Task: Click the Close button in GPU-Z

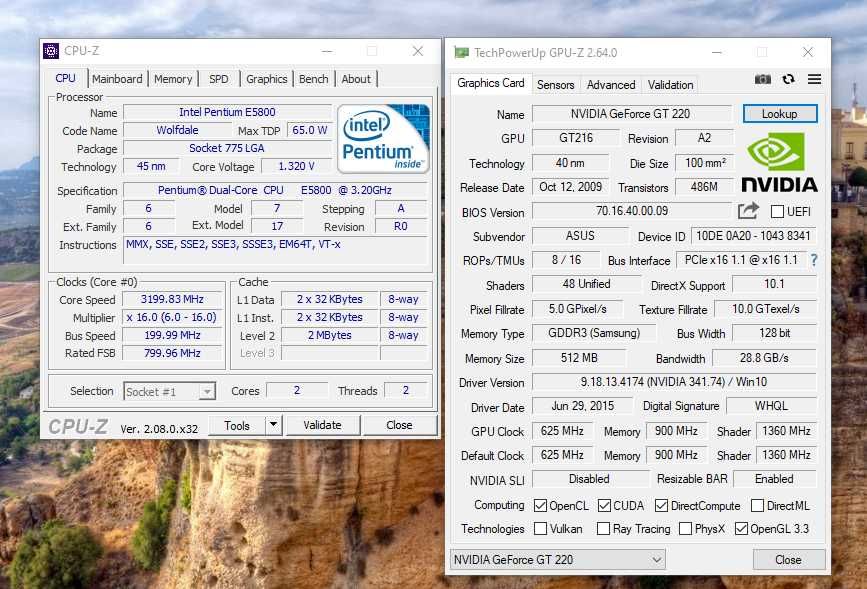Action: [x=788, y=560]
